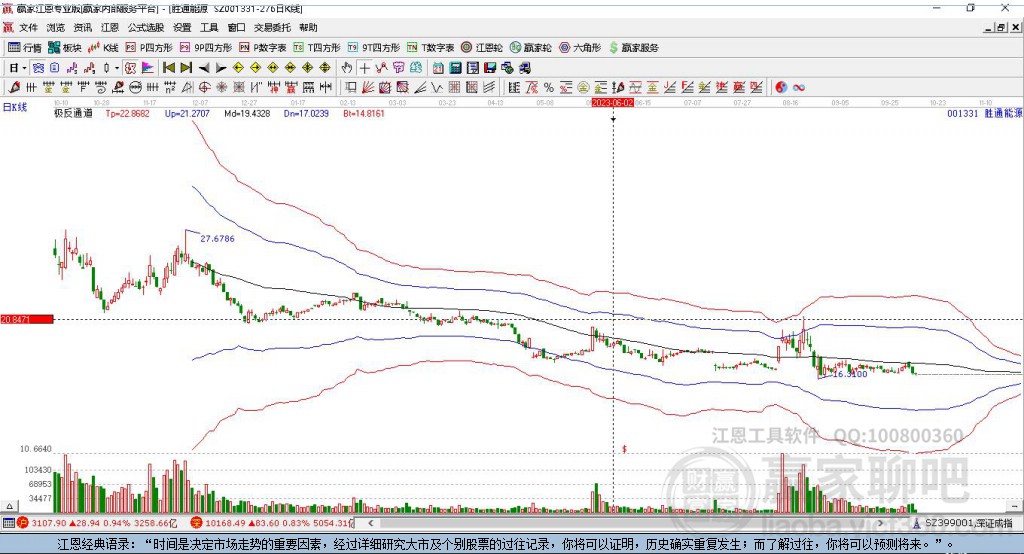Screen dimensions: 1024x554
Task: Open 赢家服务 dollar-sign item
Action: (633, 48)
